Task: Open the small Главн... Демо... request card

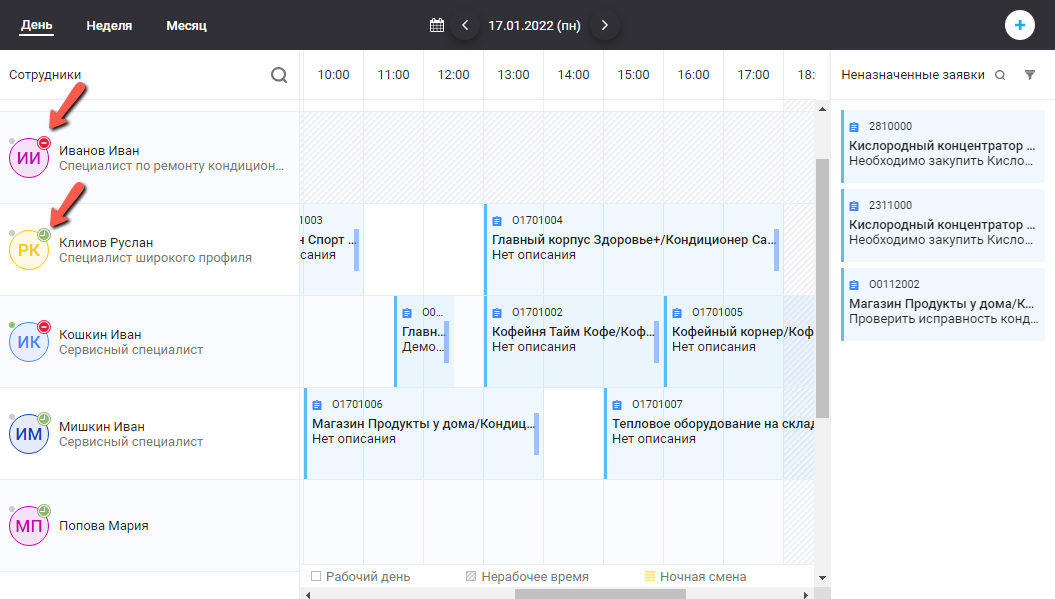Action: (423, 341)
